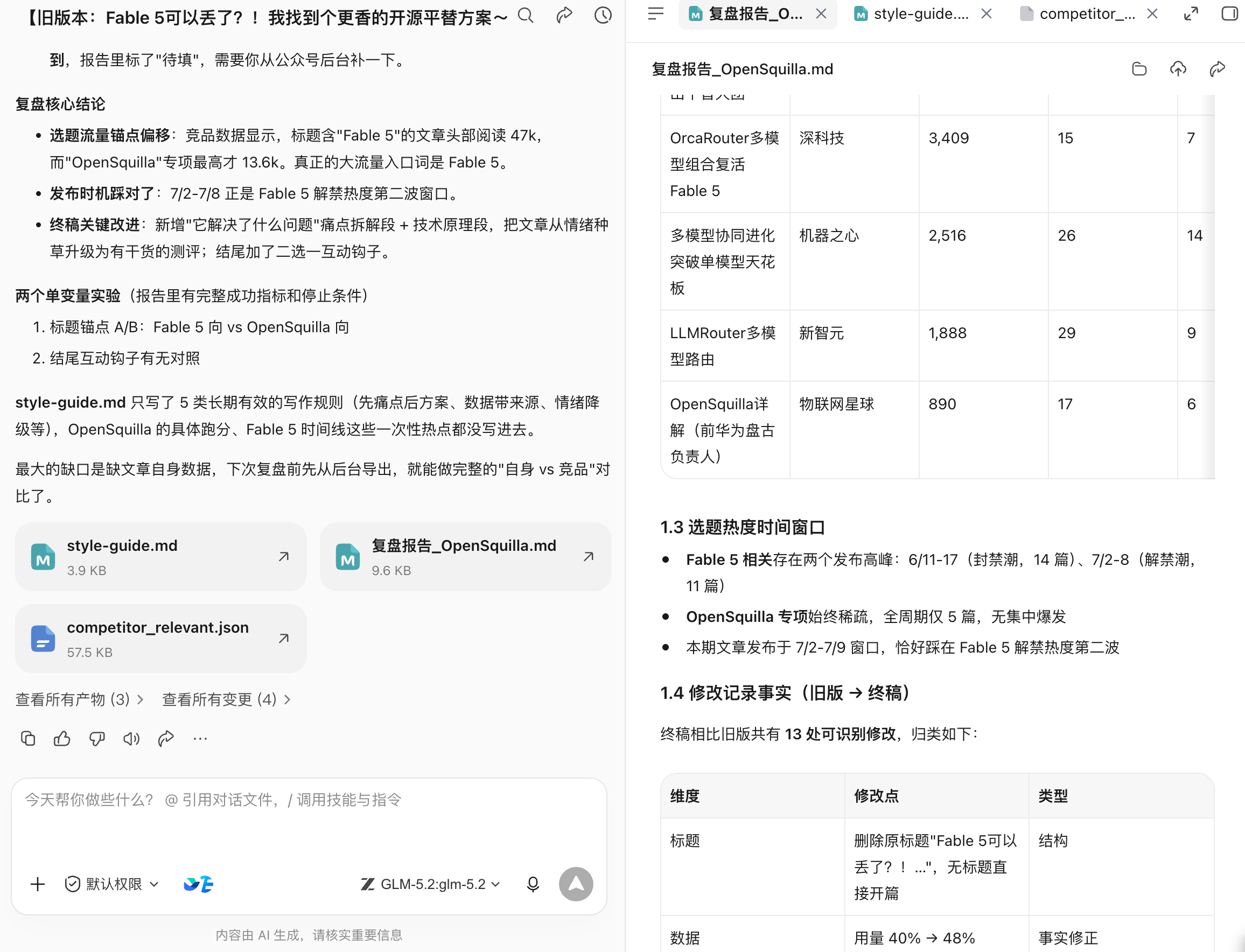The image size is (1245, 952).
Task: Open style-guide.md file card
Action: tap(161, 557)
